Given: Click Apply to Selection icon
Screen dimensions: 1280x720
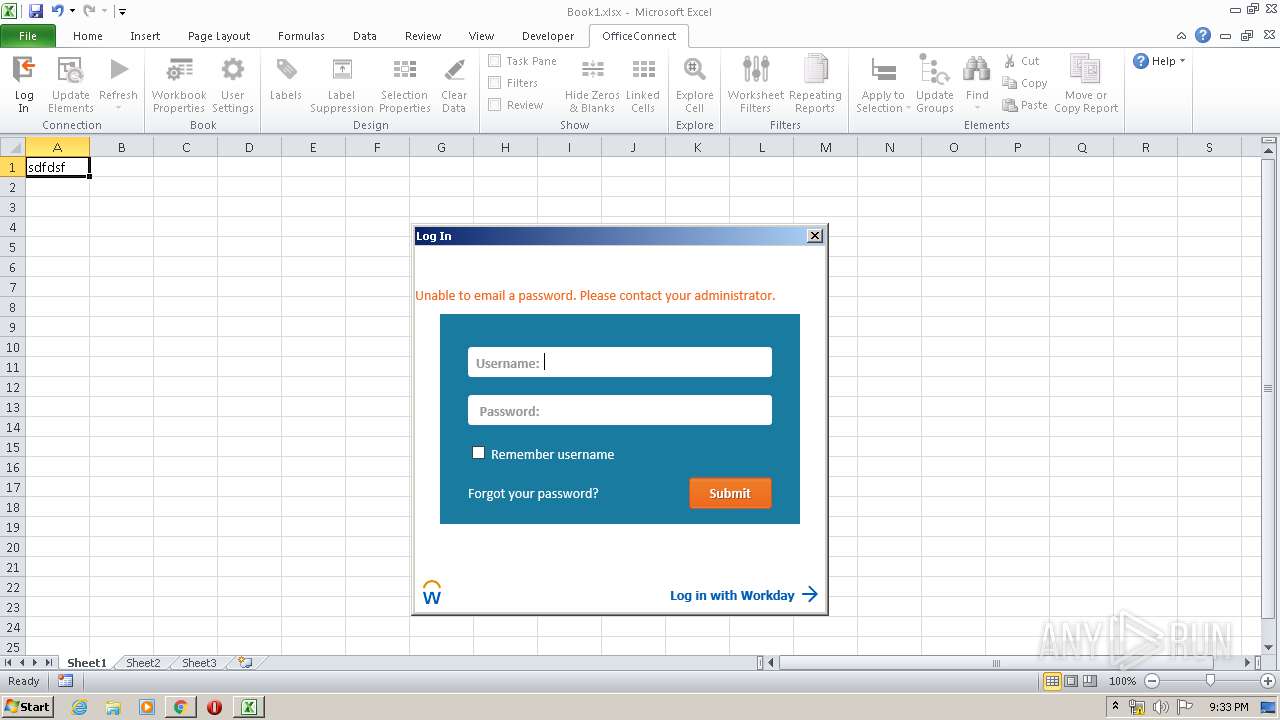Looking at the screenshot, I should pos(883,70).
